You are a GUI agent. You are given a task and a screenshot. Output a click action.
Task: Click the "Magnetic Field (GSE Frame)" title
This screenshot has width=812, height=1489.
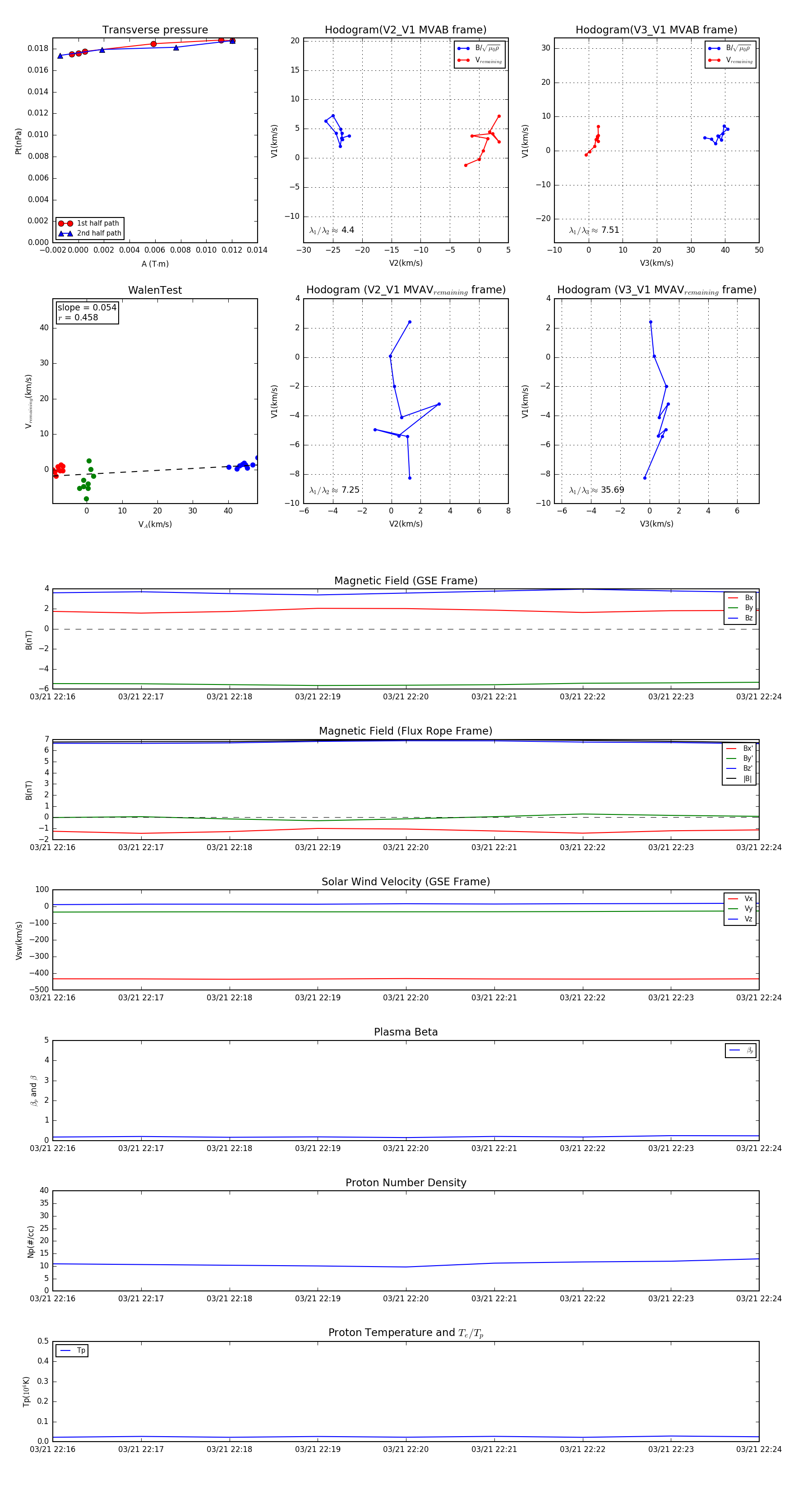406,581
